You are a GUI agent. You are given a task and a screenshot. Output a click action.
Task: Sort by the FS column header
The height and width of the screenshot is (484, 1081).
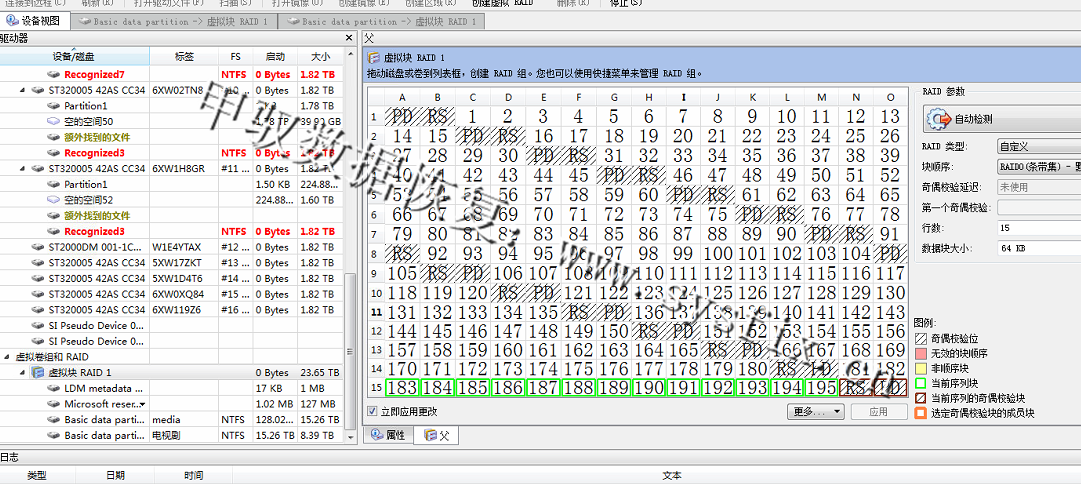pyautogui.click(x=235, y=57)
